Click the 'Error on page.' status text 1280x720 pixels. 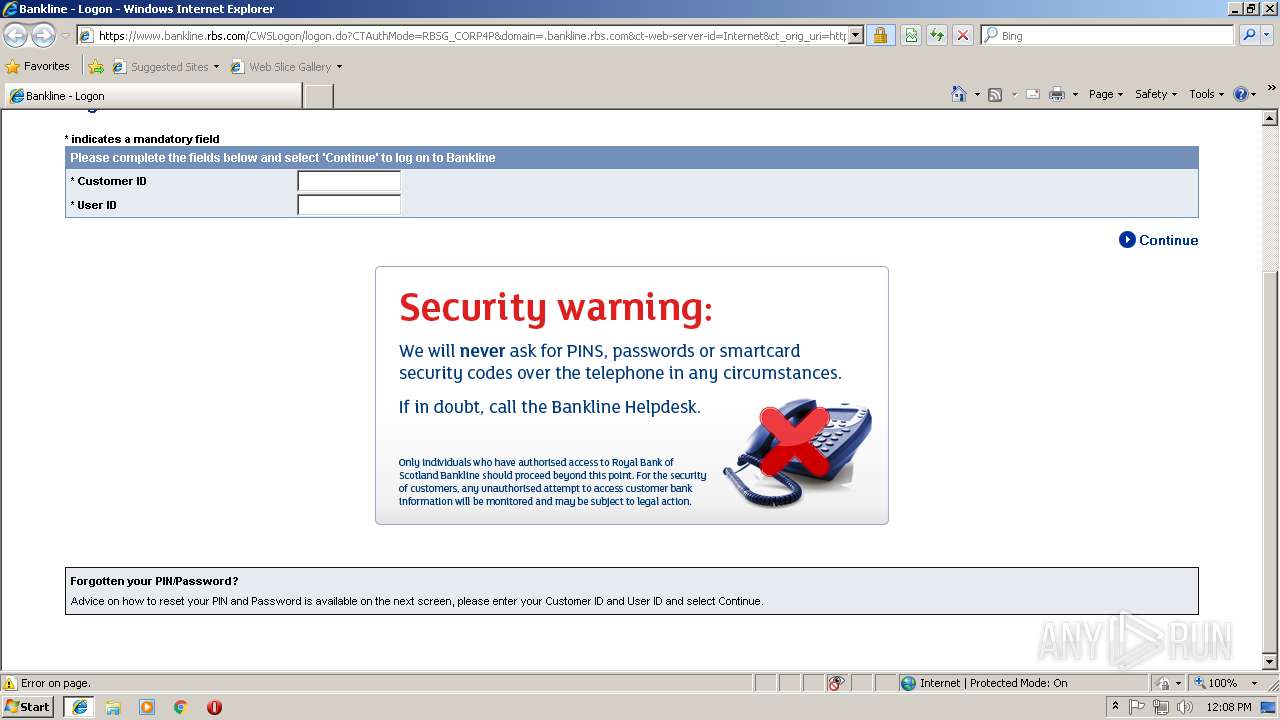click(x=56, y=683)
